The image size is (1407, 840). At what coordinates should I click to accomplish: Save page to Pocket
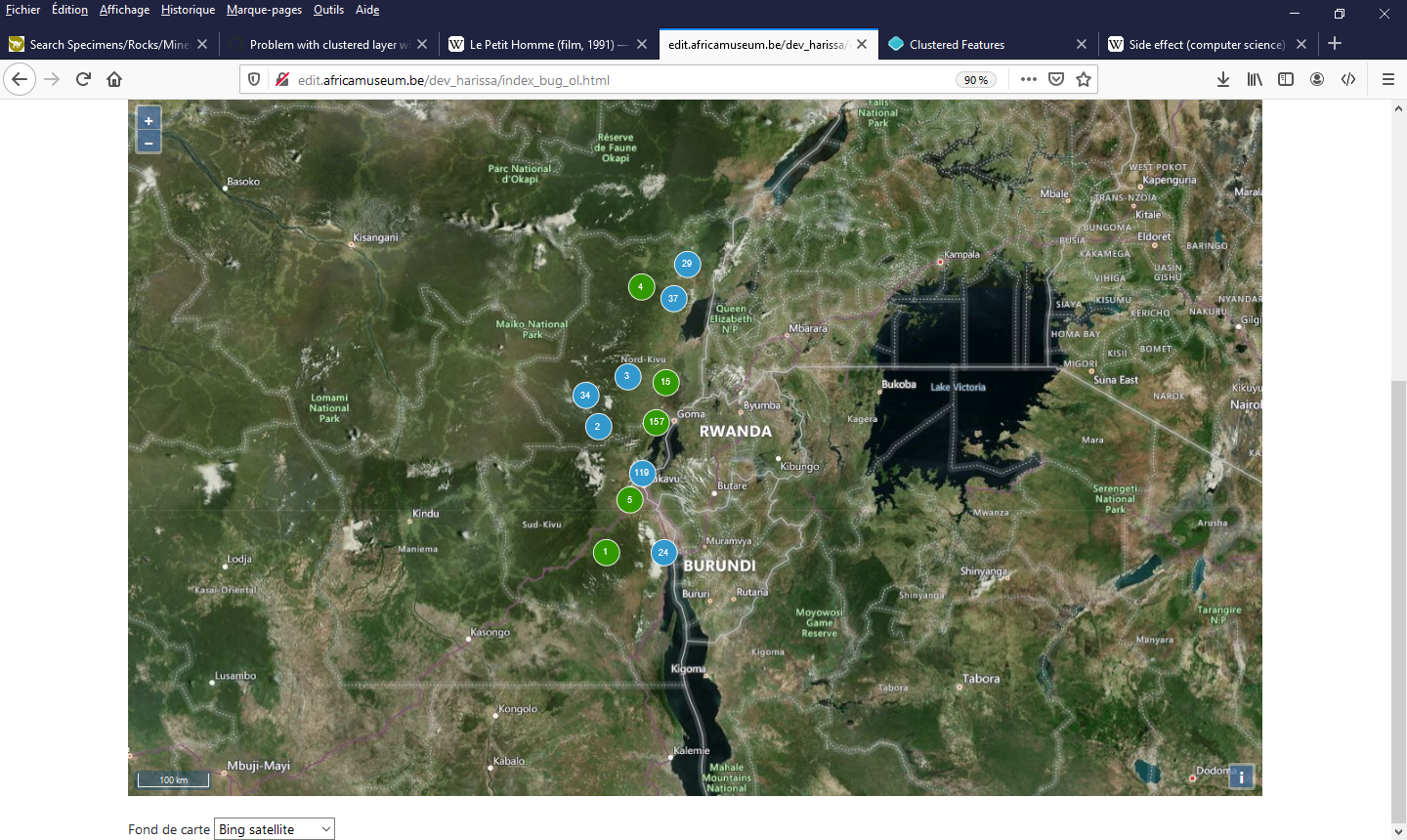(1056, 80)
